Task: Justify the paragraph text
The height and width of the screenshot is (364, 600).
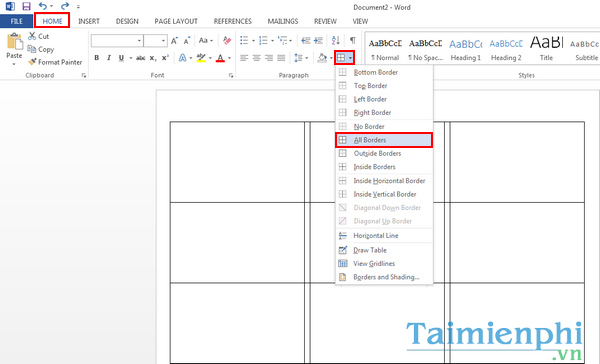Action: tap(281, 58)
